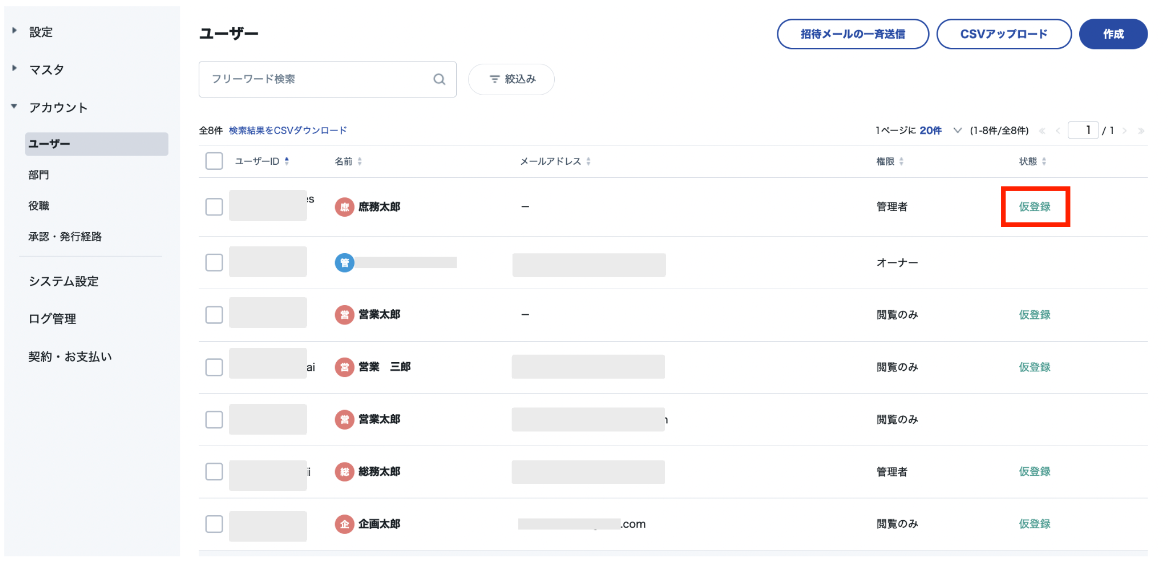The image size is (1168, 574).
Task: Click the オーナー permission cell
Action: pos(898,263)
